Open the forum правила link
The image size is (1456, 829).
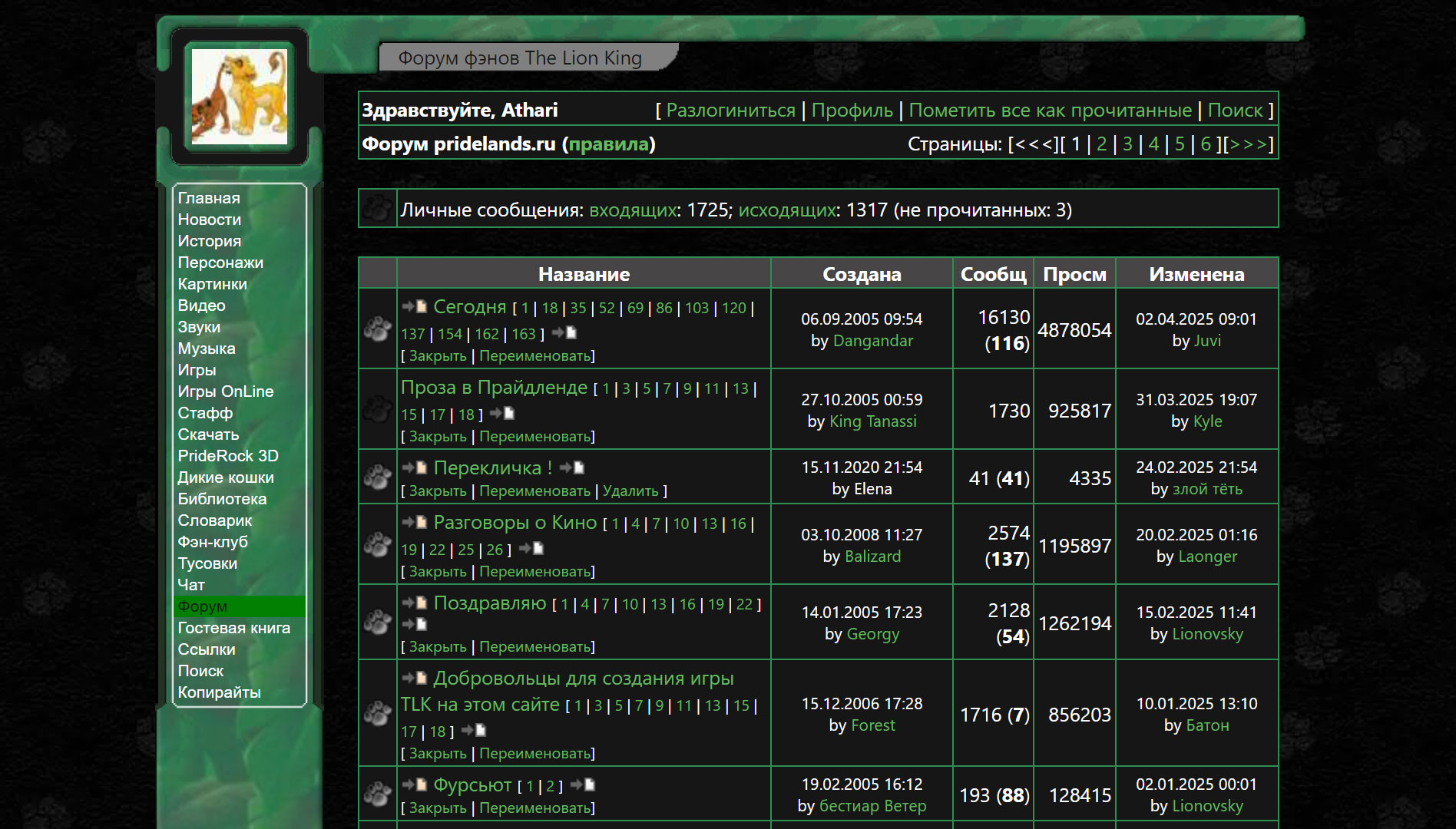[x=609, y=144]
